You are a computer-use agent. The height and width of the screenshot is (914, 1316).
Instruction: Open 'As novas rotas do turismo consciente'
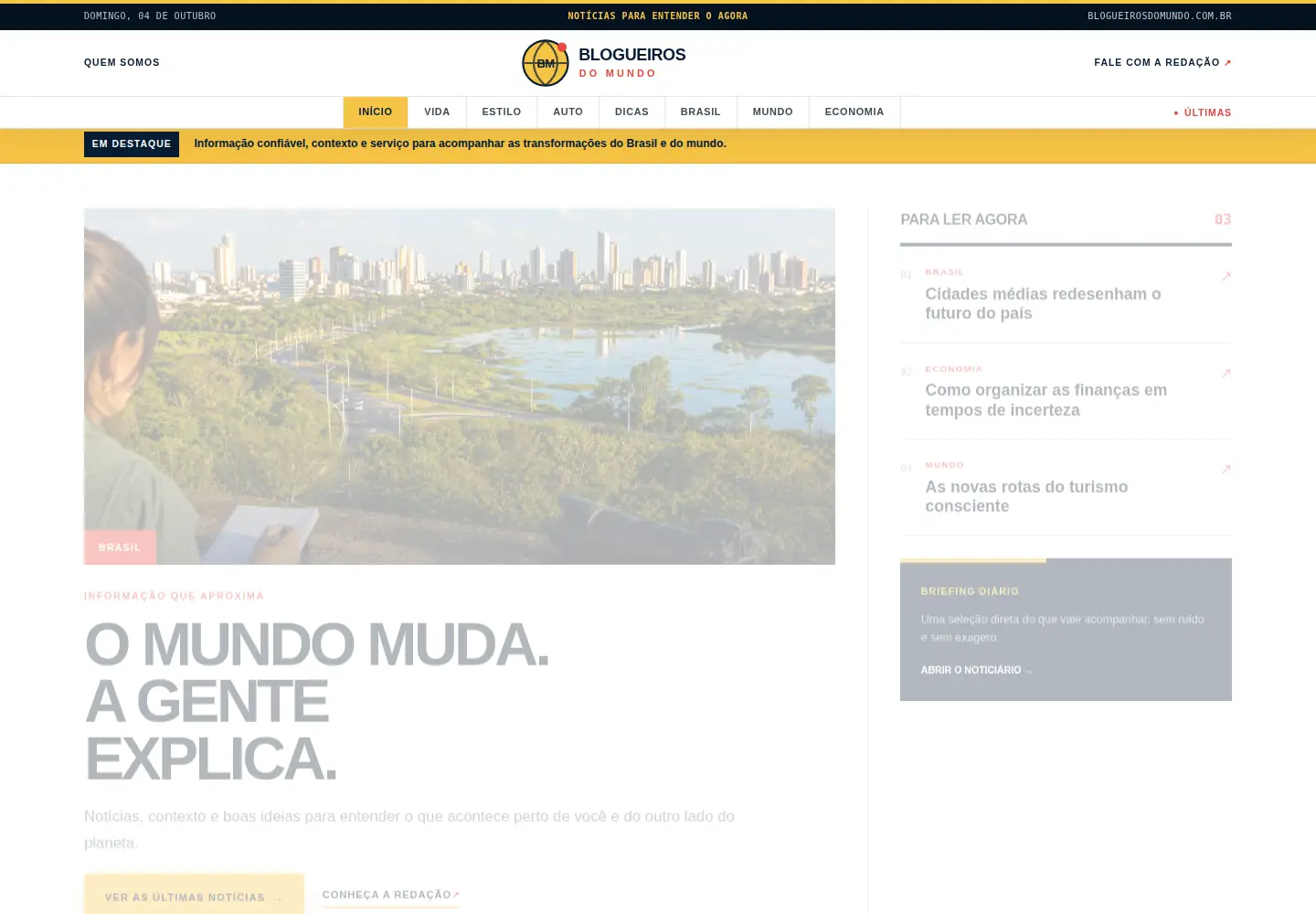coord(1026,496)
